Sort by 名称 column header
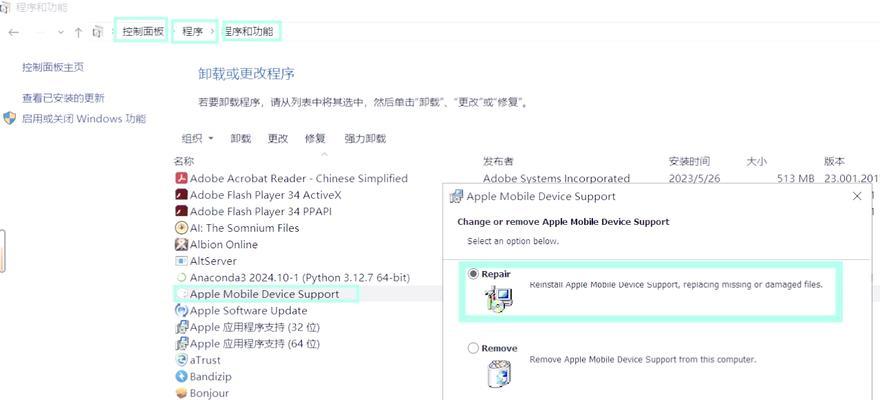Screen dimensions: 880x400 pos(184,162)
